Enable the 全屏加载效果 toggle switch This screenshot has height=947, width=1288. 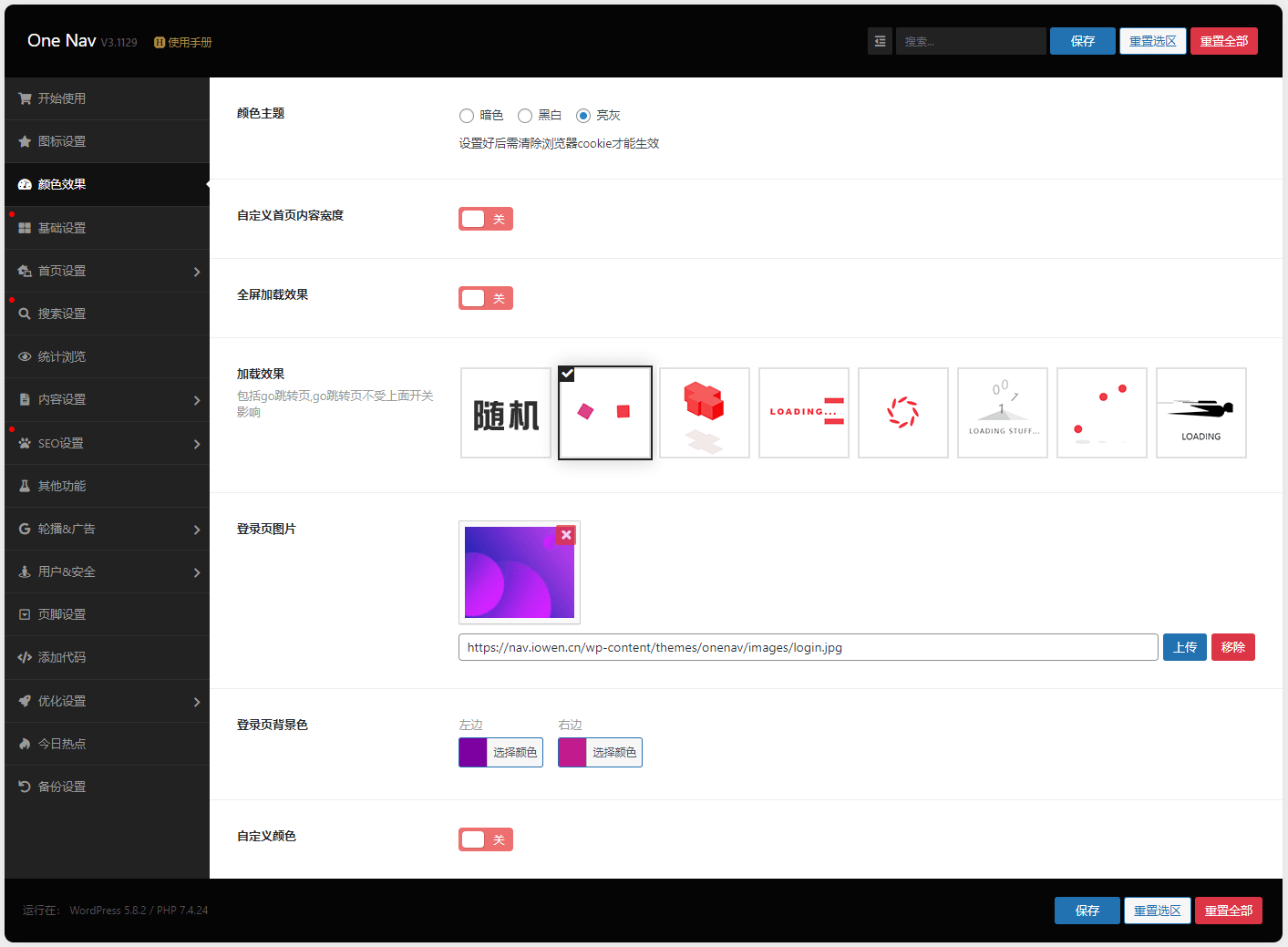point(485,298)
